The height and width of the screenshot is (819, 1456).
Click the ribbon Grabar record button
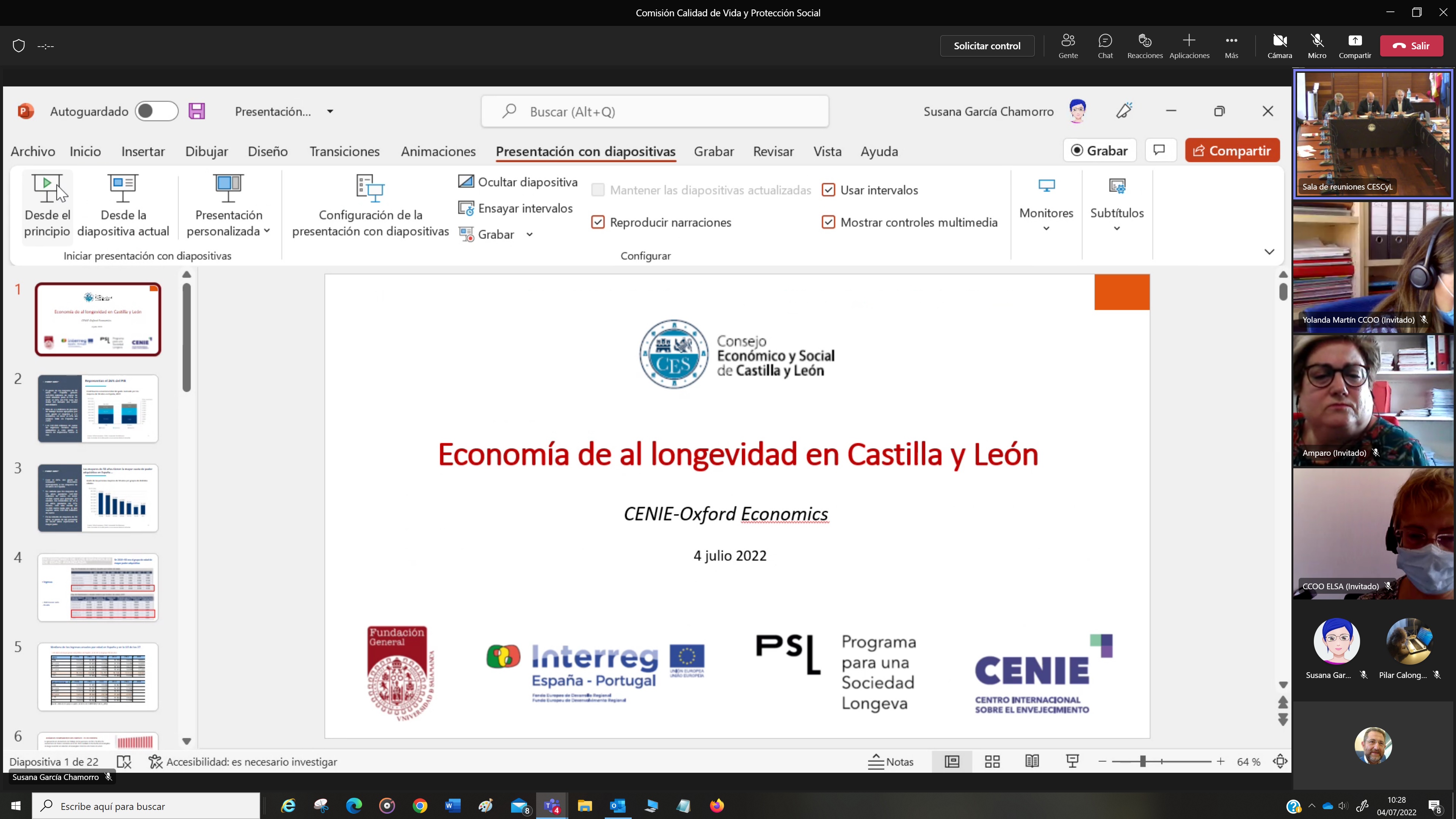(x=1099, y=151)
